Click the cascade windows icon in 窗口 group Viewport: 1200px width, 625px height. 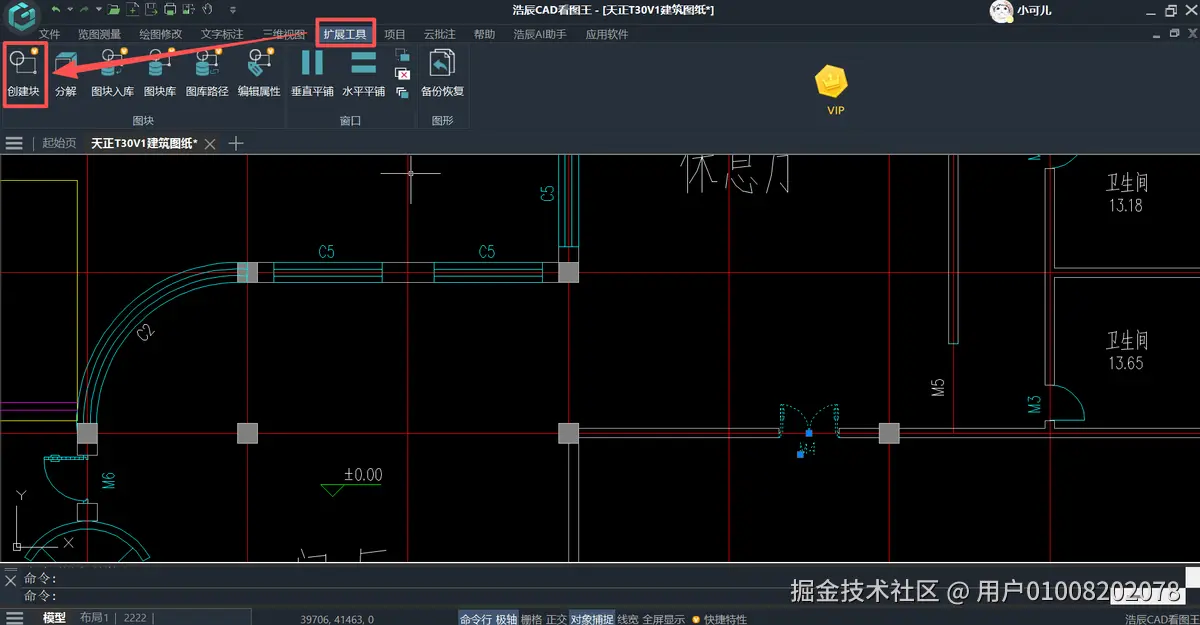pos(402,56)
